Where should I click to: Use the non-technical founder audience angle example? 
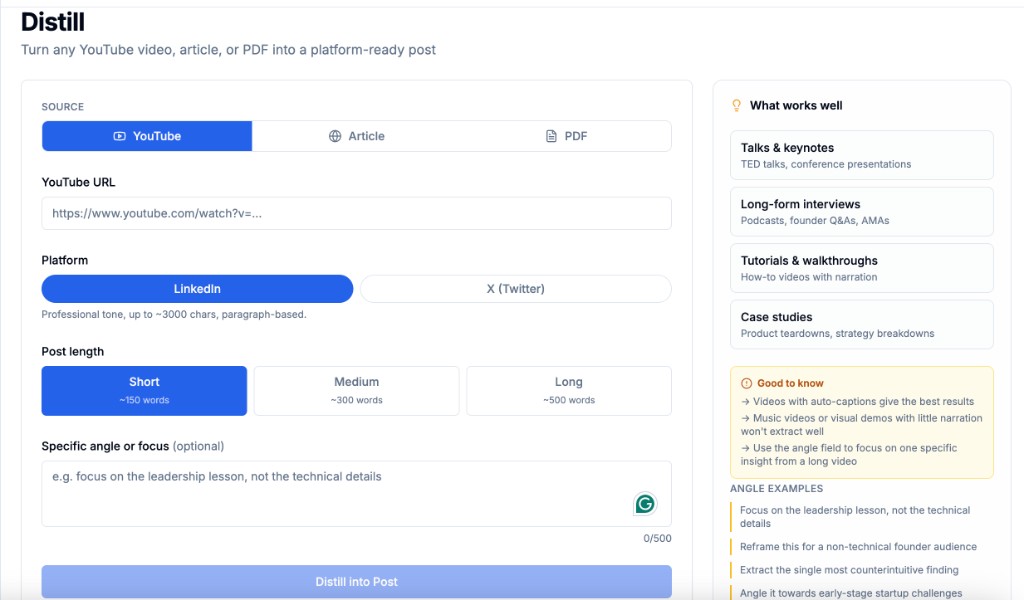coord(858,547)
